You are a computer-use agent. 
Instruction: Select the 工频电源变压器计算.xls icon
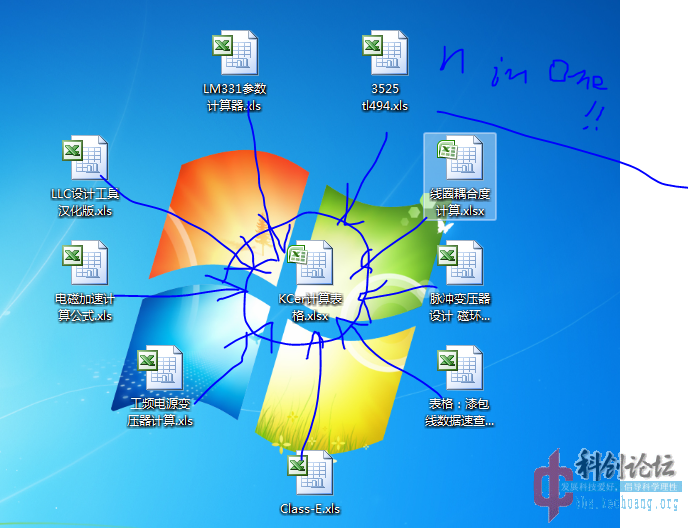click(160, 368)
